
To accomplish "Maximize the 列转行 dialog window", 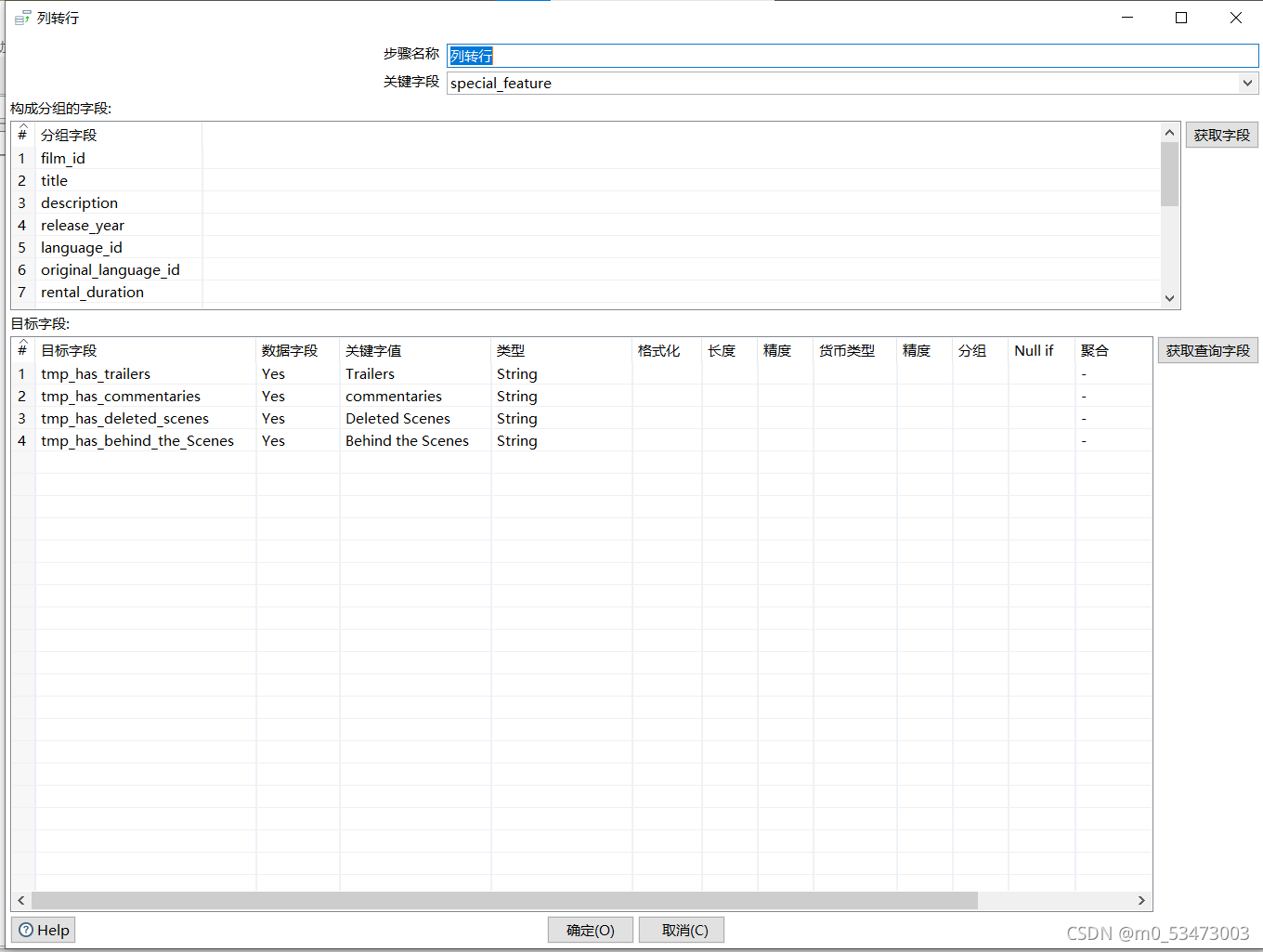I will [x=1181, y=18].
